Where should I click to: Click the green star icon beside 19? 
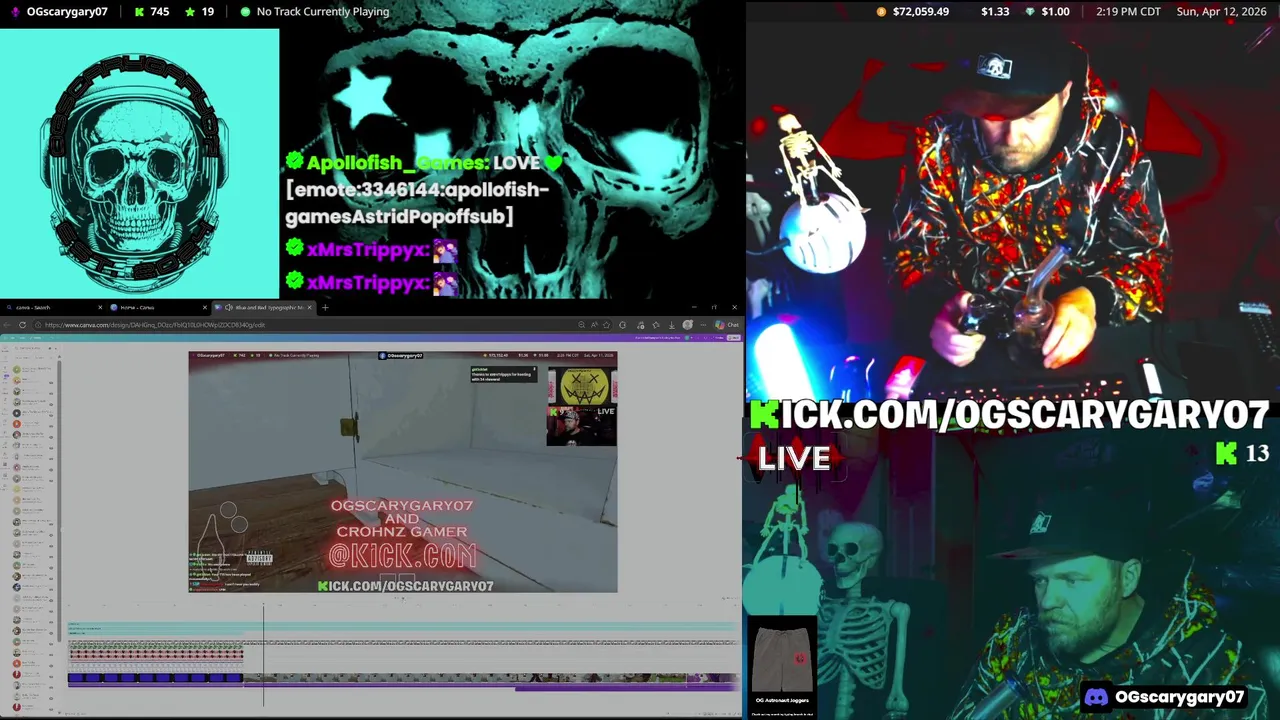point(189,12)
